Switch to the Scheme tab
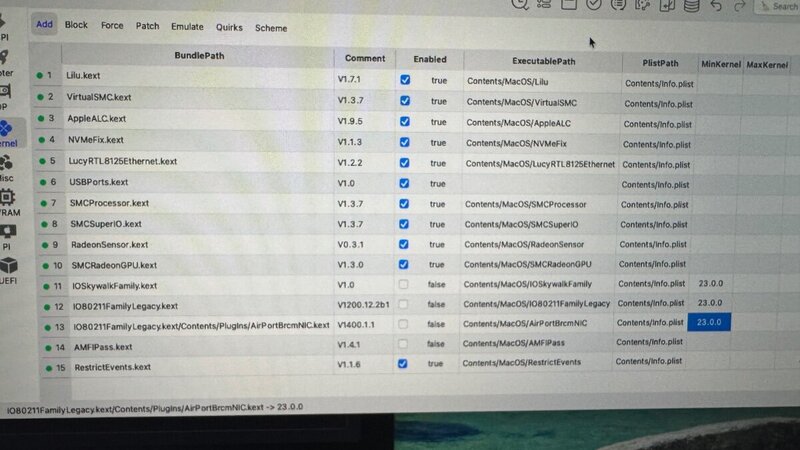The height and width of the screenshot is (450, 800). (x=271, y=28)
